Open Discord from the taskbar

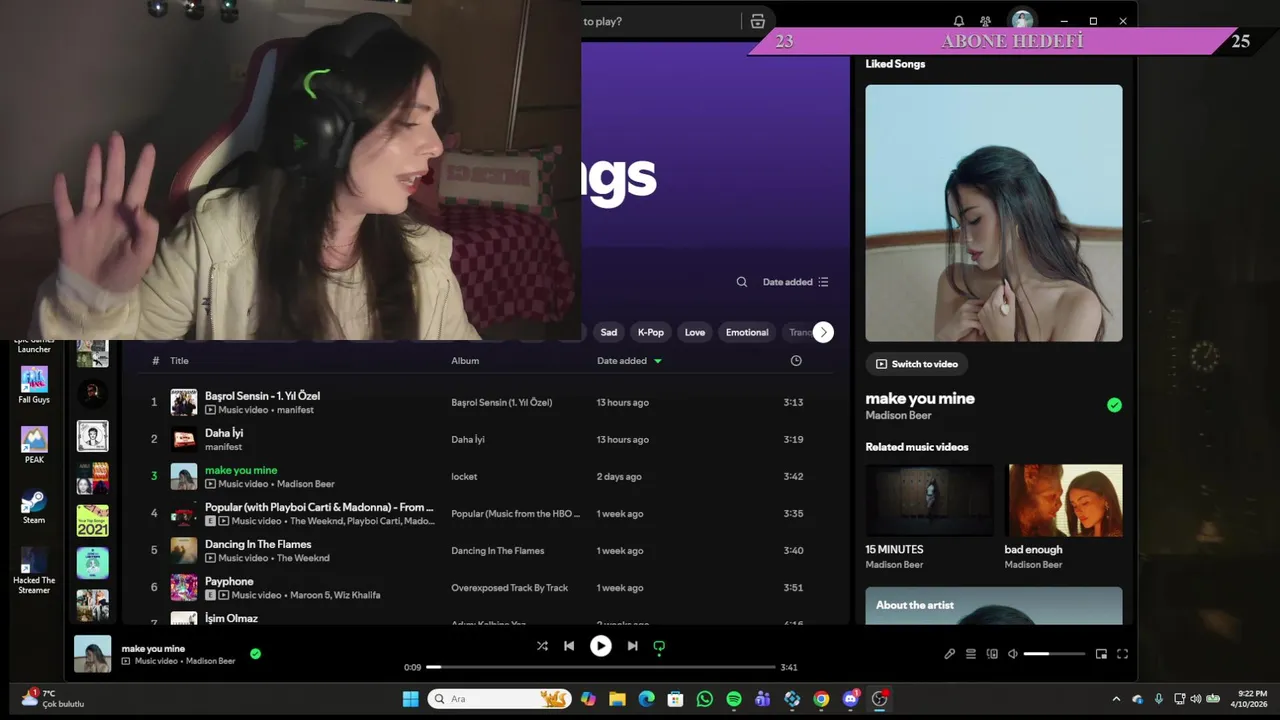[x=851, y=699]
